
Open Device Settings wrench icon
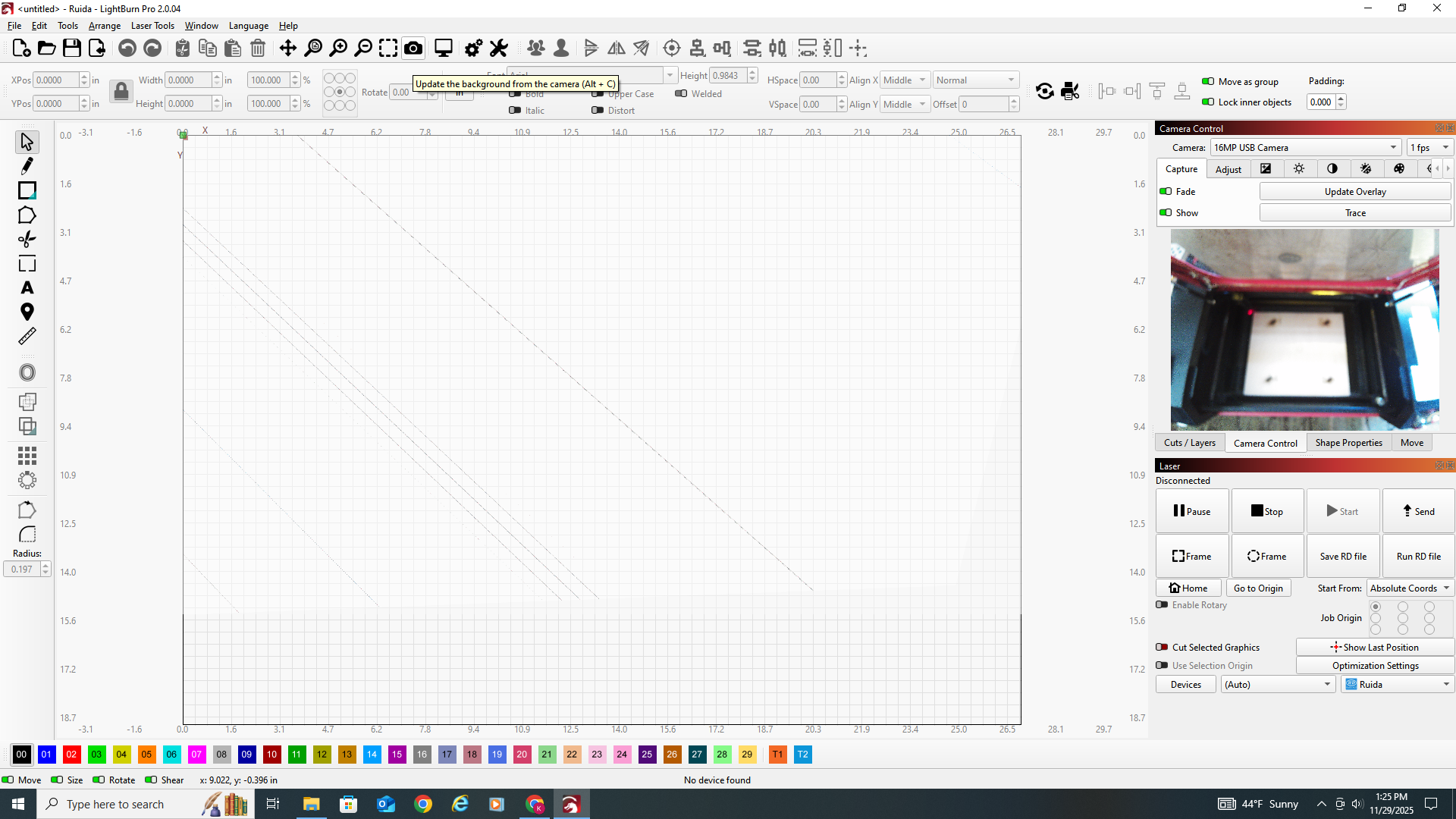coord(498,49)
